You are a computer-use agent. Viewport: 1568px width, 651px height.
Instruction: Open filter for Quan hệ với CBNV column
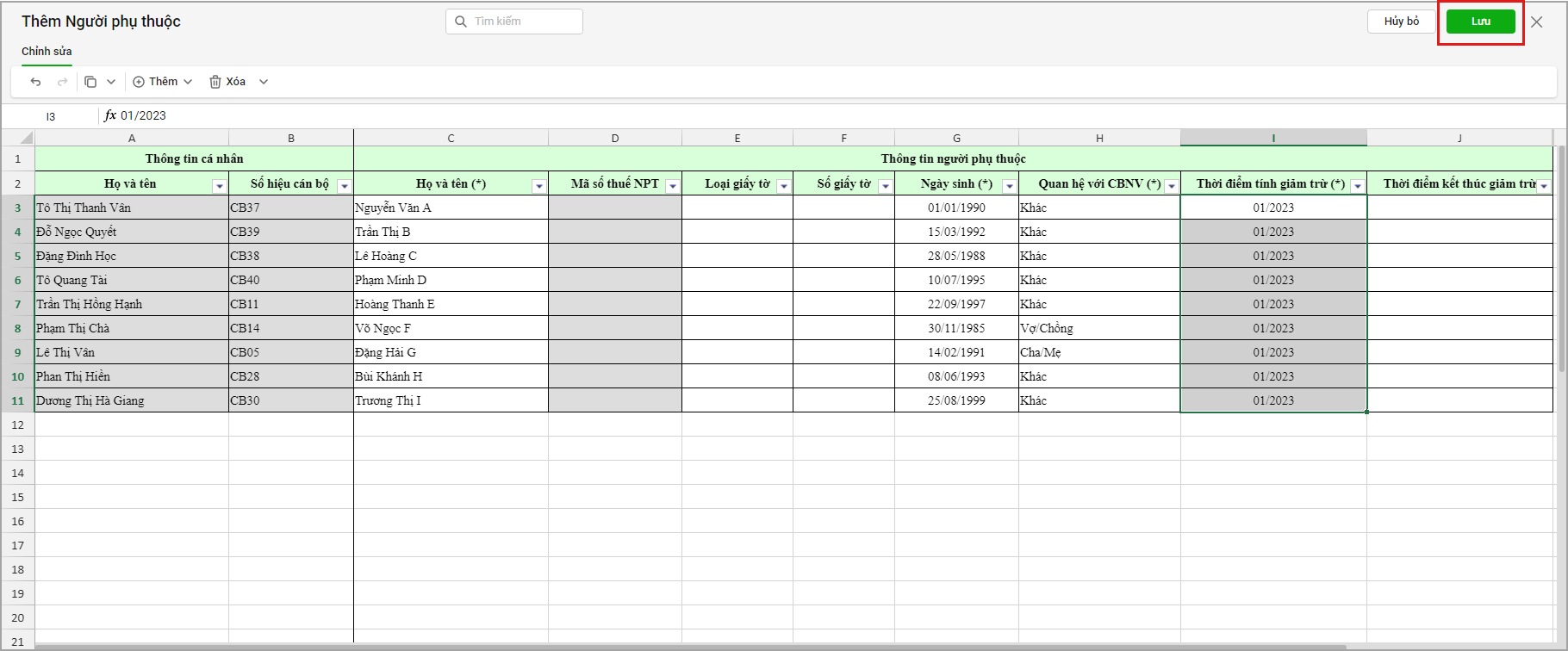1171,186
